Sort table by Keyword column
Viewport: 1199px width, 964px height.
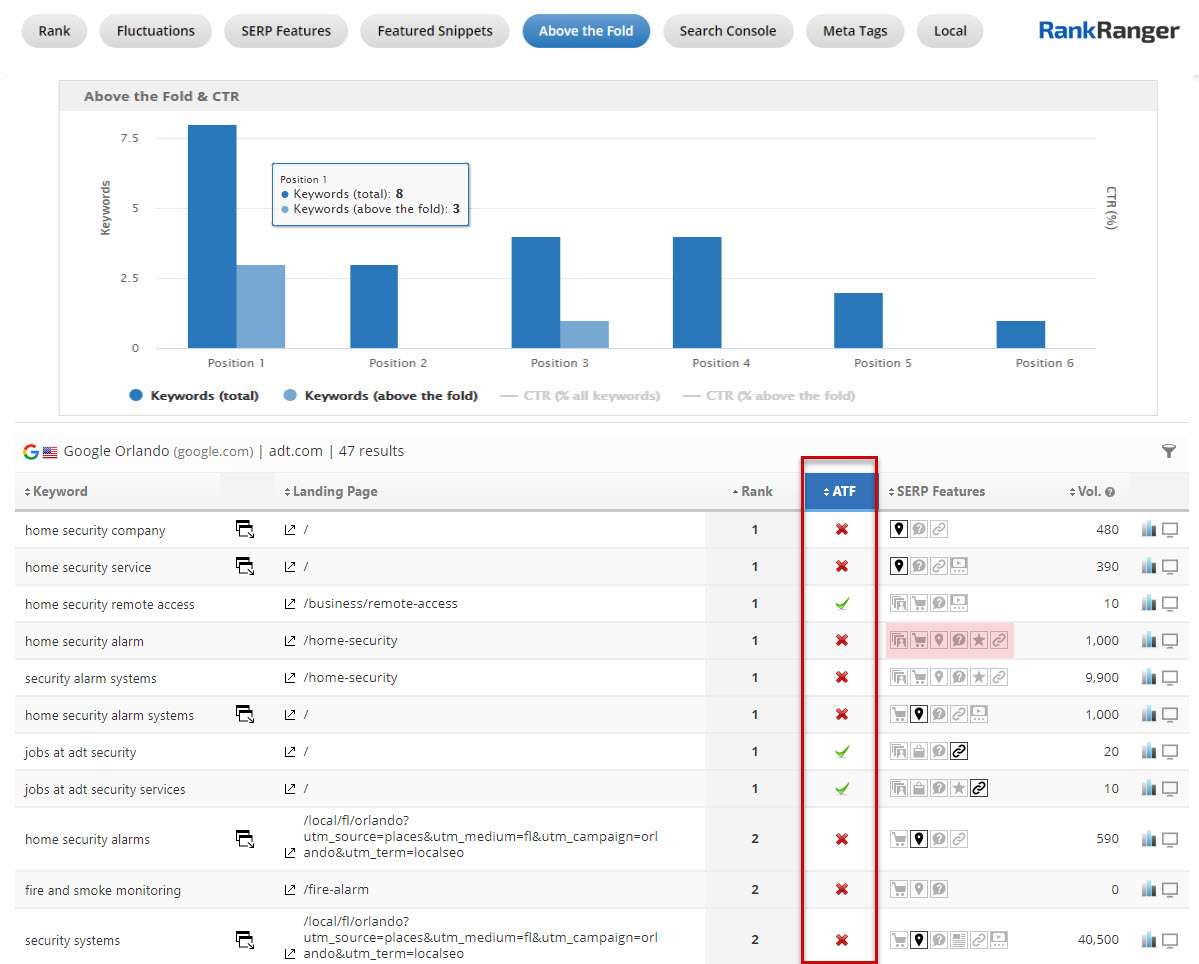tap(56, 492)
